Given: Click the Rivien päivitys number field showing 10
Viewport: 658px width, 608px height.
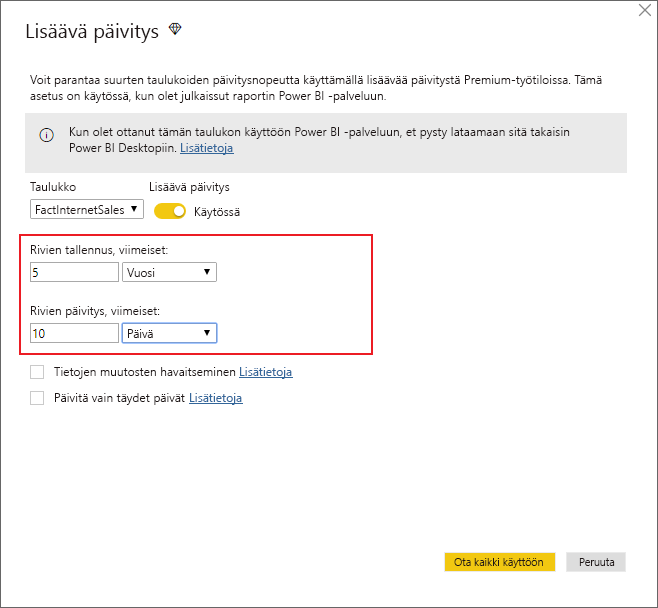Looking at the screenshot, I should click(74, 333).
